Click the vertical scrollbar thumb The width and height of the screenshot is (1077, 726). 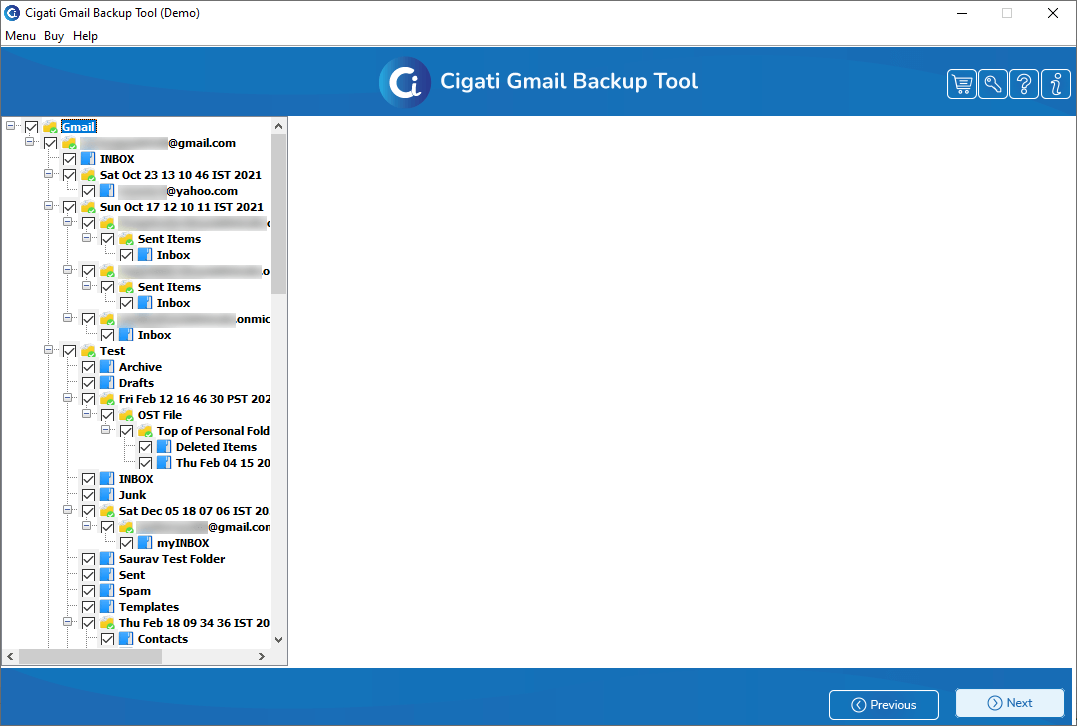coord(278,214)
